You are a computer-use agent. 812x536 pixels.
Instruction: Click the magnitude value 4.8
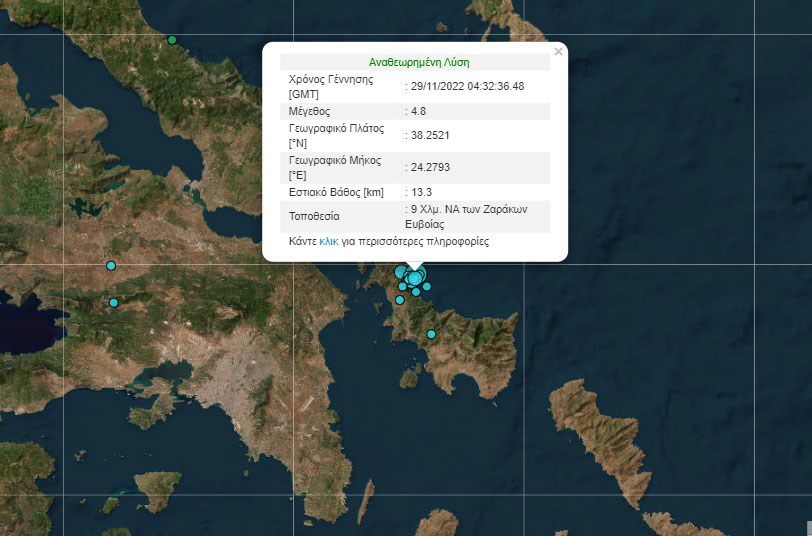pyautogui.click(x=418, y=111)
